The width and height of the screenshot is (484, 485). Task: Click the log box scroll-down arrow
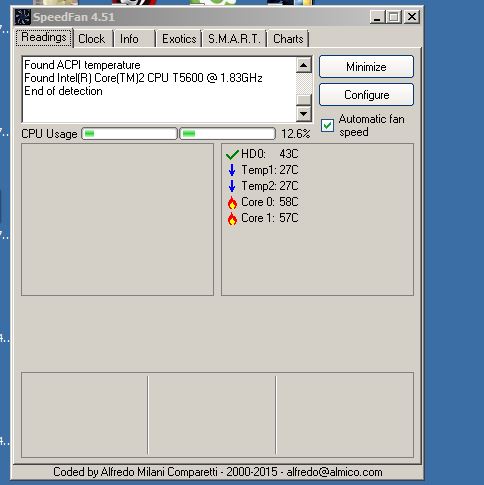pyautogui.click(x=303, y=114)
